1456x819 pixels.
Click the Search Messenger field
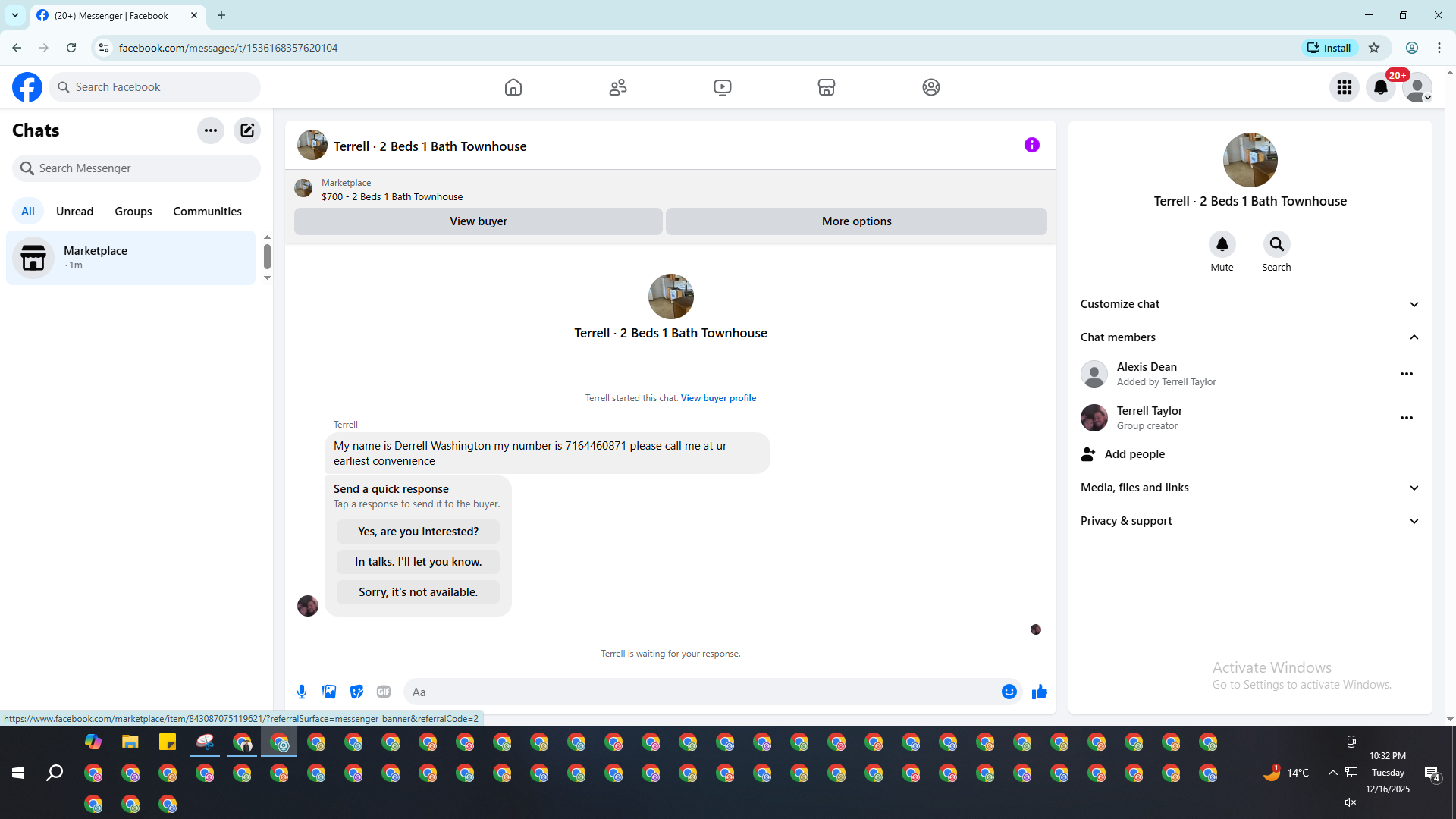tap(136, 168)
